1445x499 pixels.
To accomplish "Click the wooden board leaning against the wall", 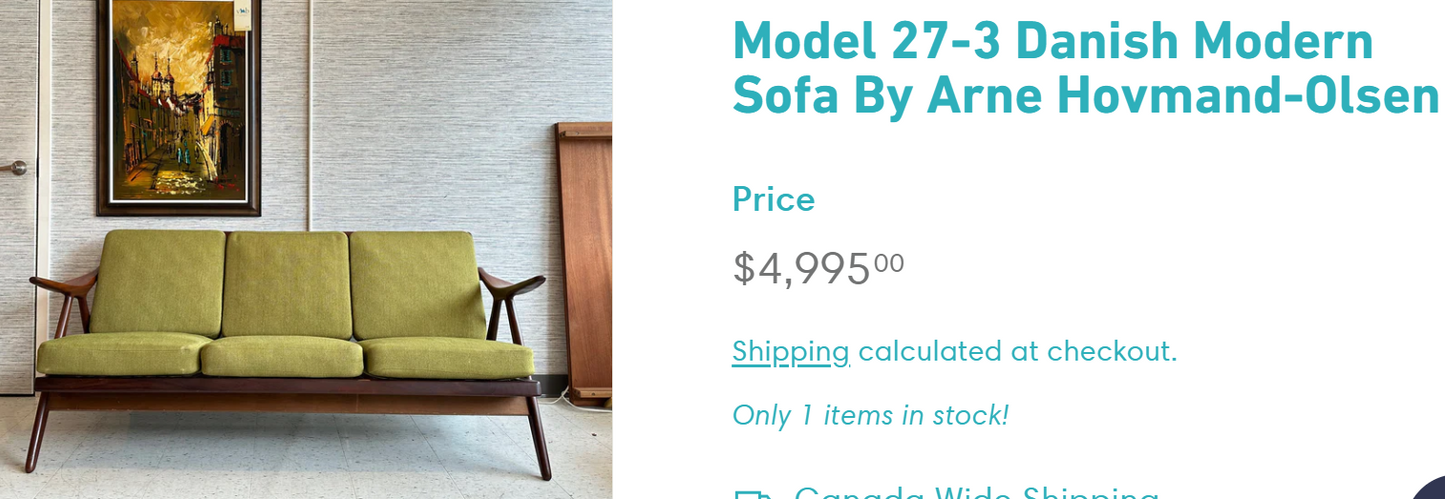I will point(587,260).
